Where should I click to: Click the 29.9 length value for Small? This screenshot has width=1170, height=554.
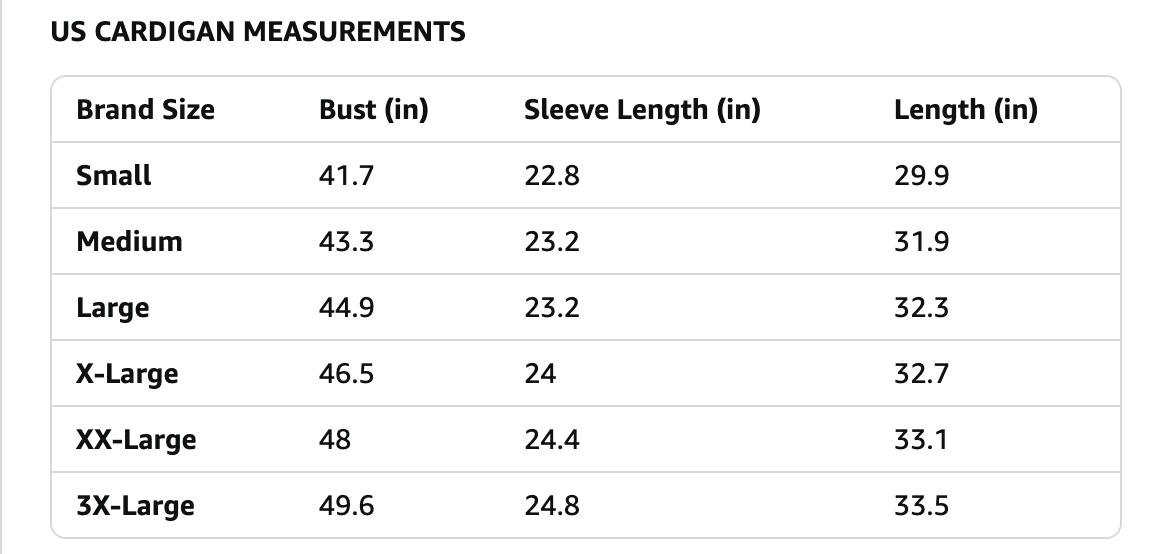click(921, 175)
